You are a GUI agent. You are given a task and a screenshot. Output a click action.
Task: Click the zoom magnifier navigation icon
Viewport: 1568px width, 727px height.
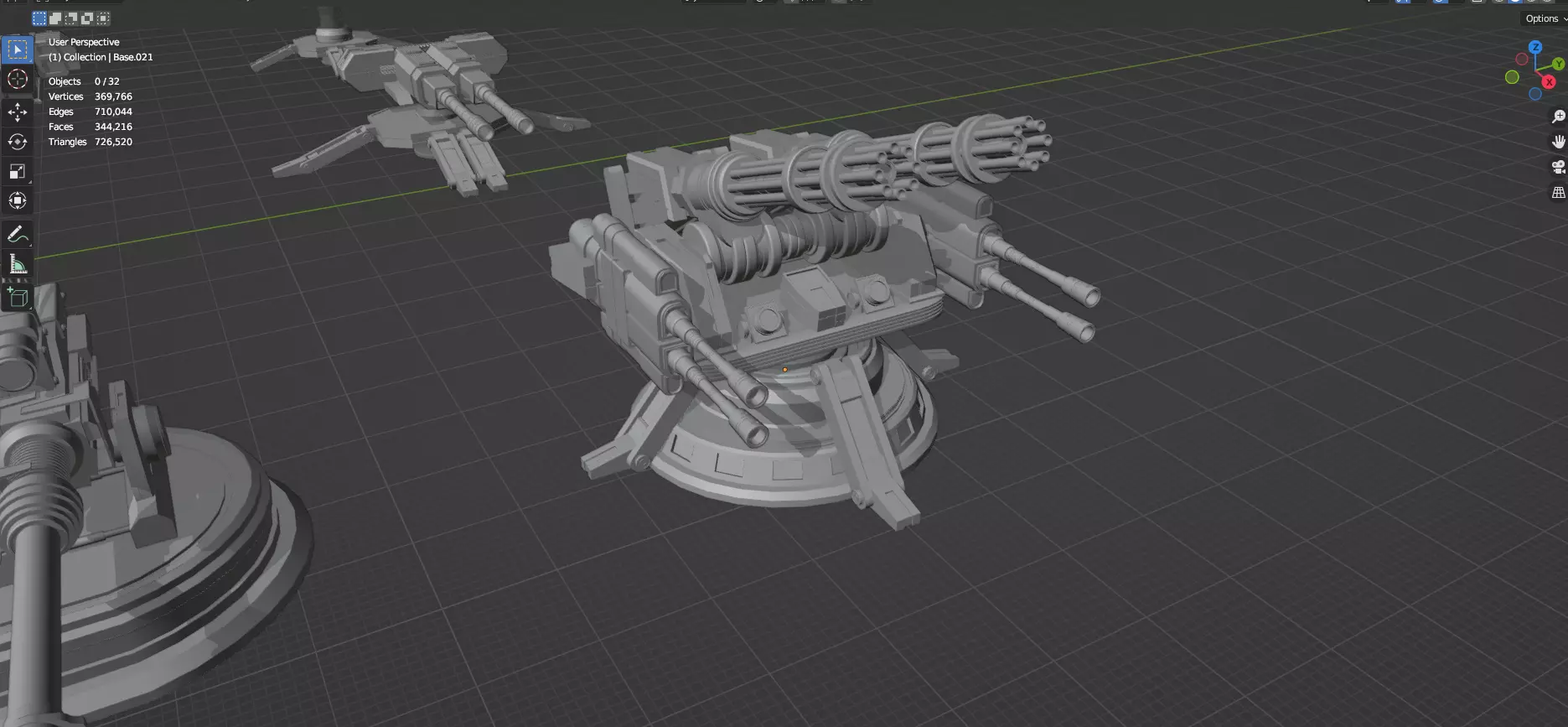(1559, 117)
